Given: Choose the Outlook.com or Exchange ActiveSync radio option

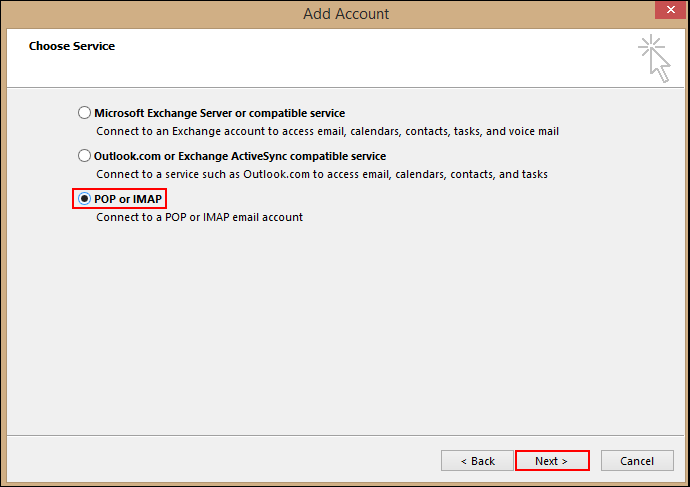Looking at the screenshot, I should [x=84, y=156].
